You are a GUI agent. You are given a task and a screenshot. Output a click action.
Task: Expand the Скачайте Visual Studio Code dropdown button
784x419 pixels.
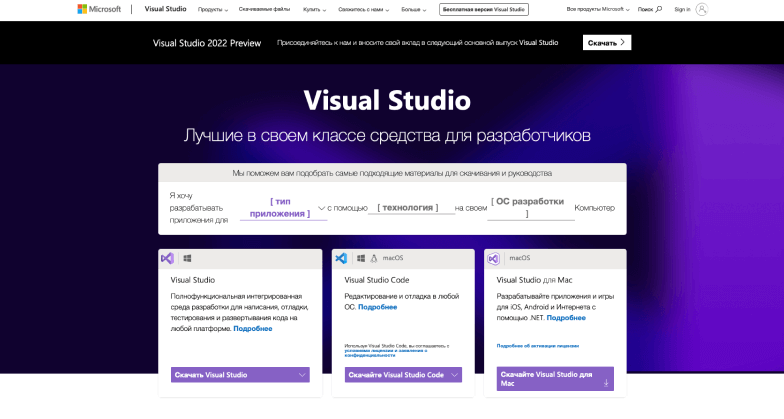403,374
